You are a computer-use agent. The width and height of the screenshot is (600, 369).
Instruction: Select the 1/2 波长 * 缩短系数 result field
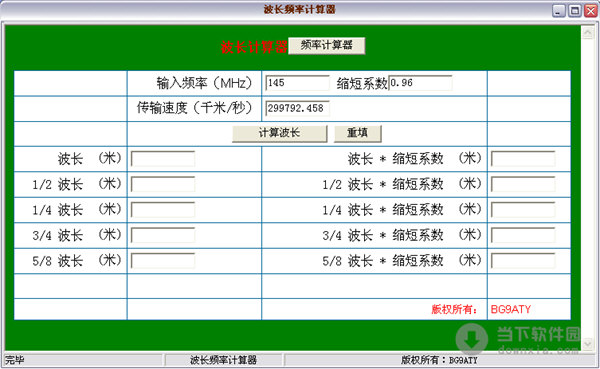click(523, 184)
